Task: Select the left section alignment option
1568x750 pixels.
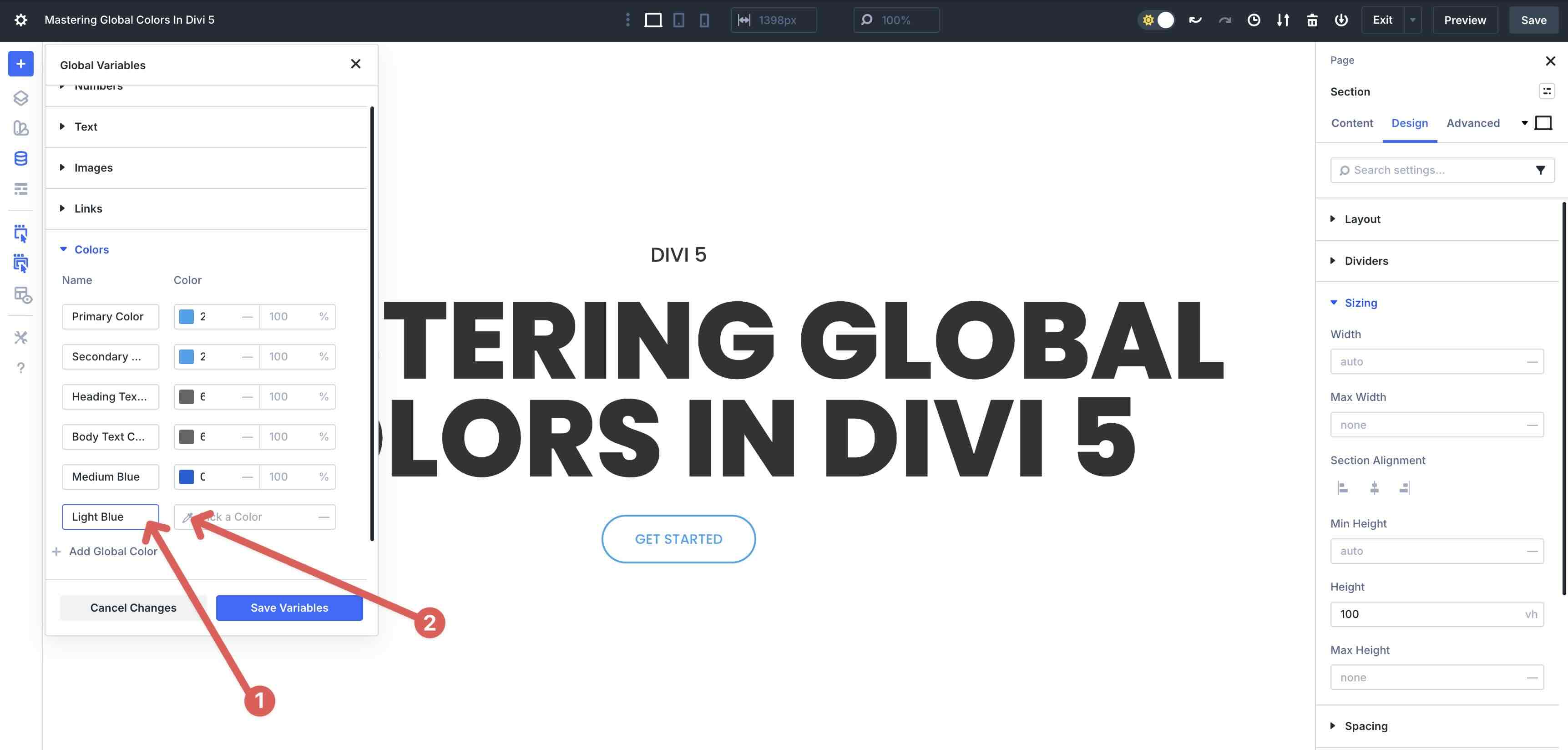Action: coord(1343,487)
